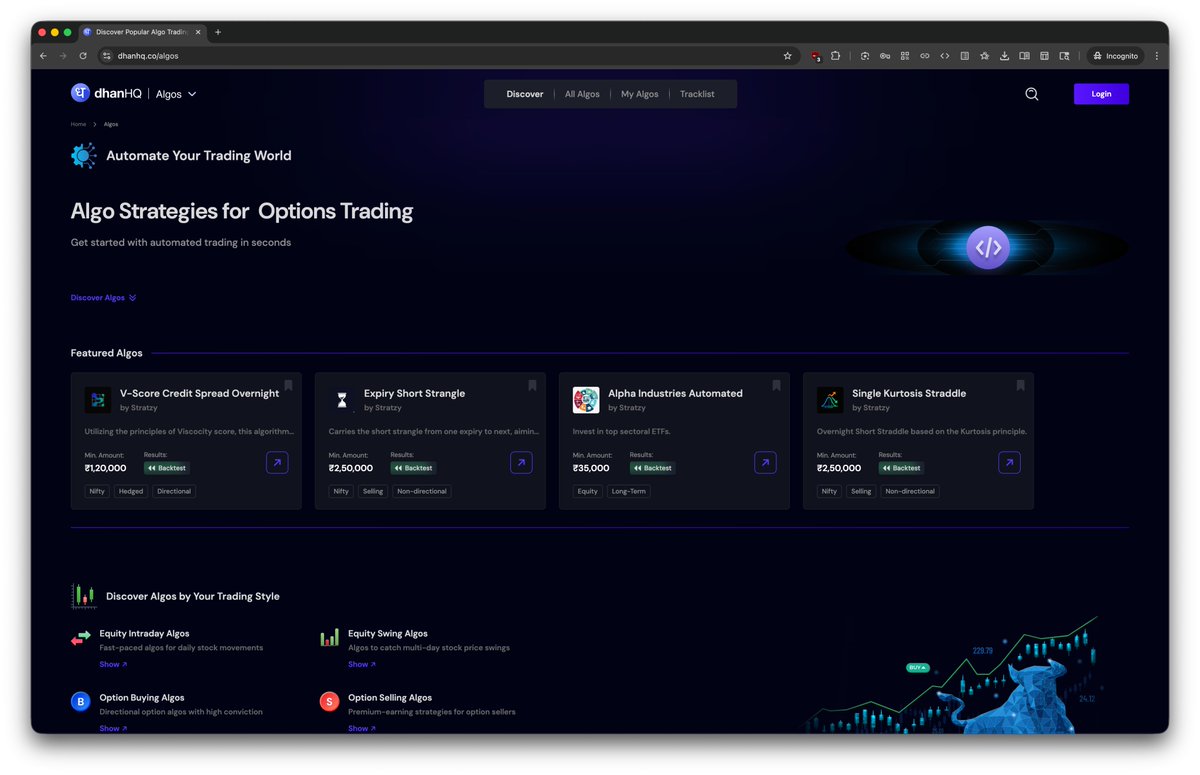1200x775 pixels.
Task: Click Hedged tag on V-Score card
Action: coord(131,491)
